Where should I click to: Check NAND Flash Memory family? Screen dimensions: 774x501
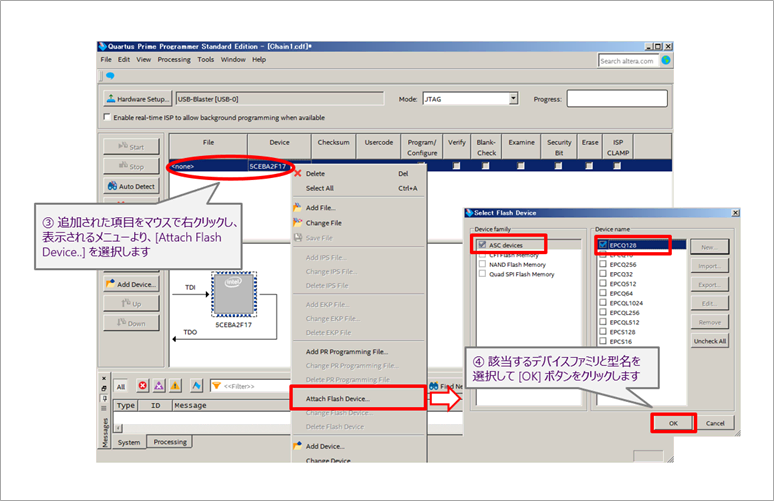pos(482,264)
